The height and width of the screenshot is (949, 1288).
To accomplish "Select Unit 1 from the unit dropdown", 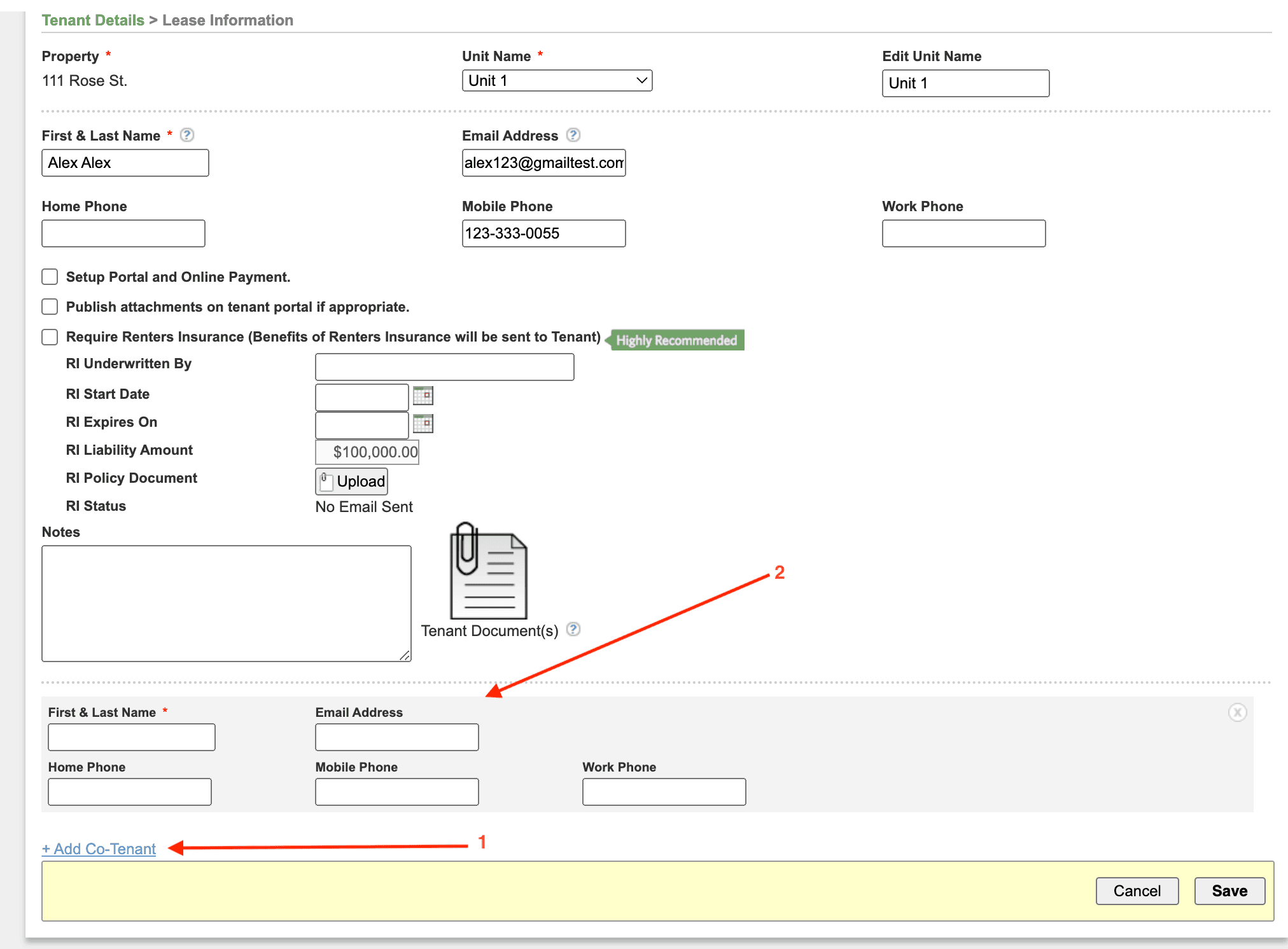I will pos(557,80).
